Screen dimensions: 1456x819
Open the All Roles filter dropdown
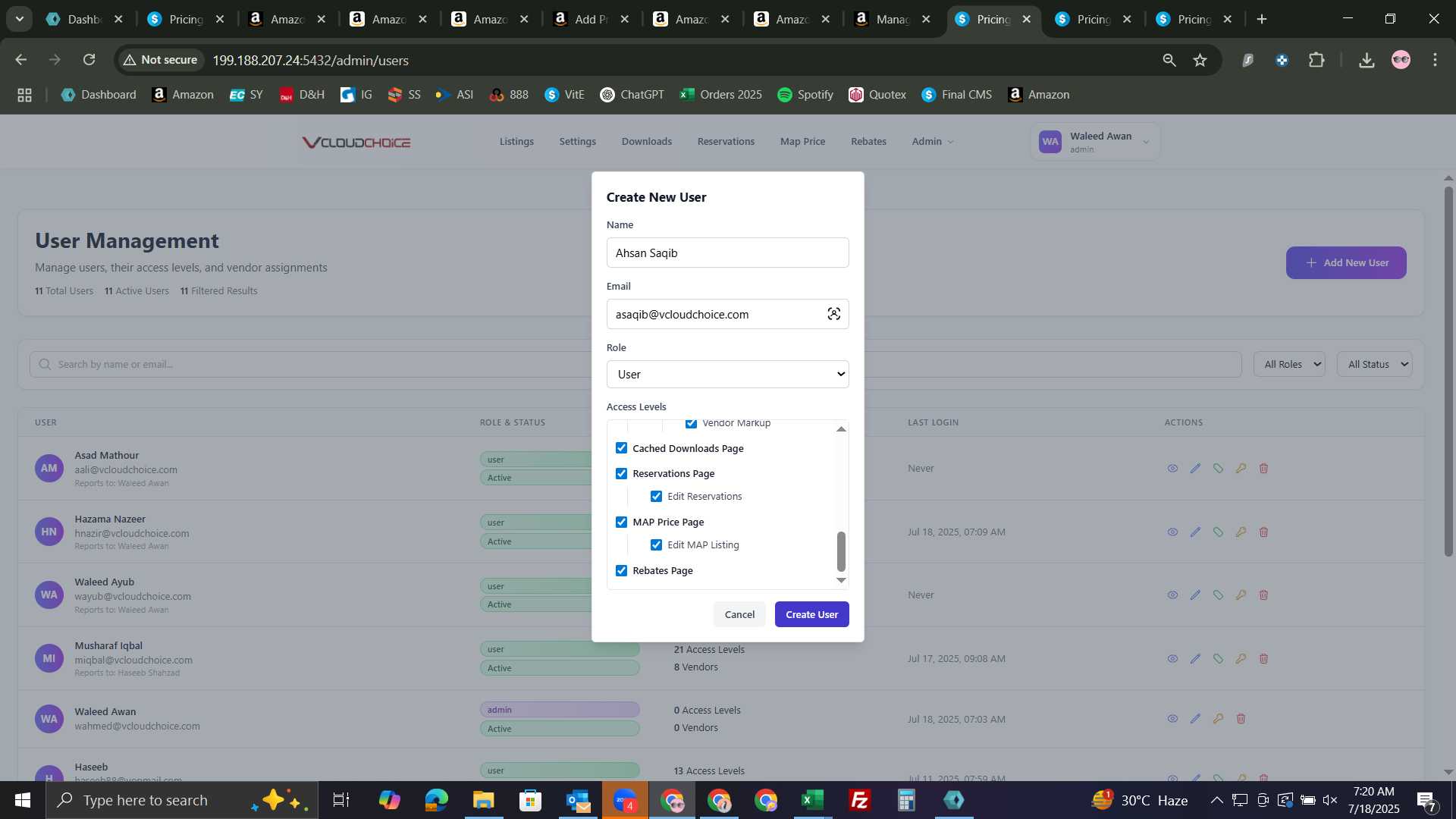click(1289, 365)
